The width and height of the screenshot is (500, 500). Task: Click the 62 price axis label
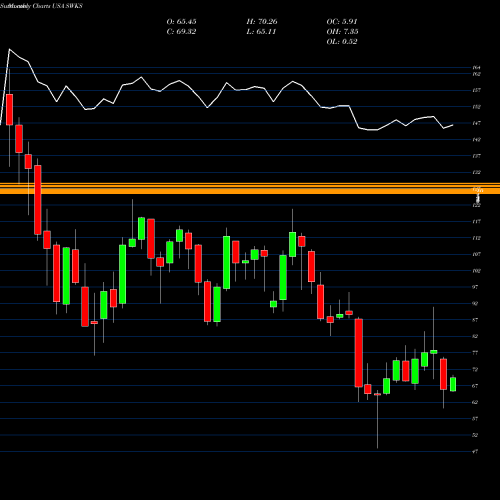point(475,402)
